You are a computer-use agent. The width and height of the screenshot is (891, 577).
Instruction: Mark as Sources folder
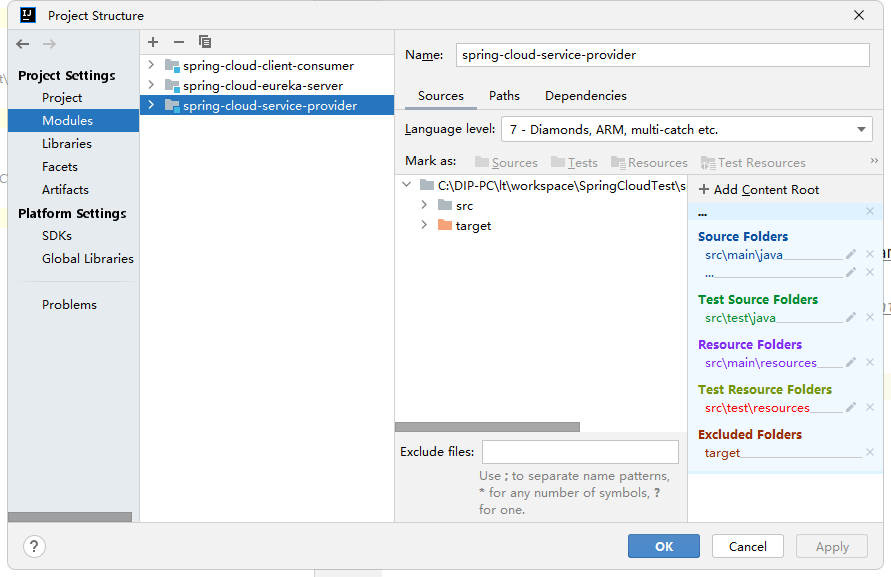click(x=506, y=162)
